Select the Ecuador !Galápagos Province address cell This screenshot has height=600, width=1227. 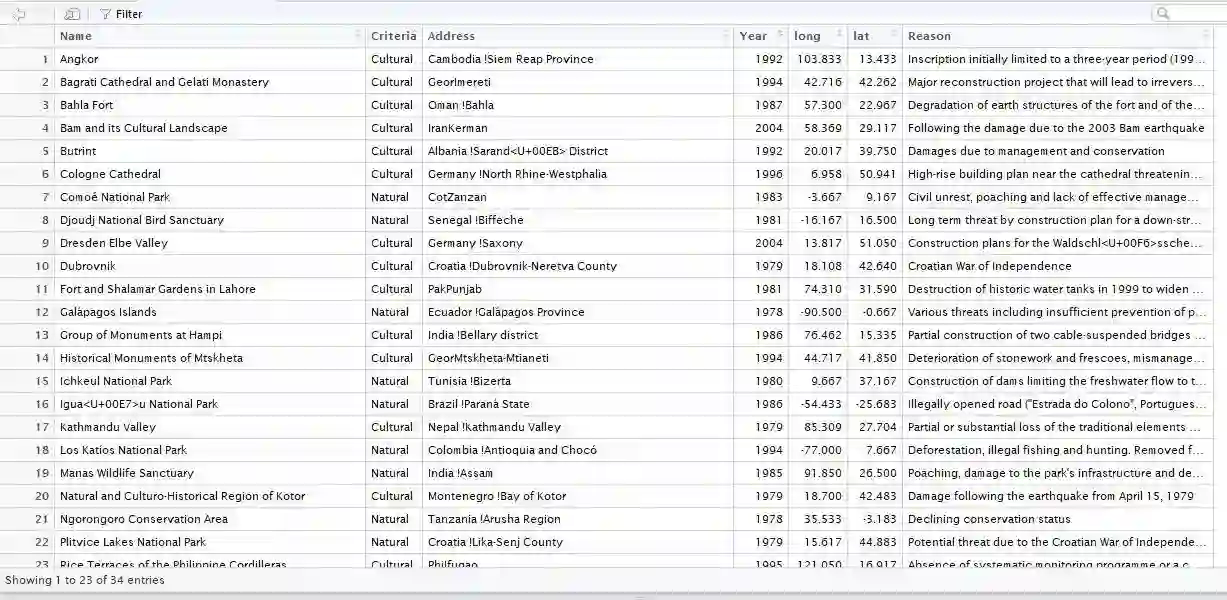(x=506, y=312)
